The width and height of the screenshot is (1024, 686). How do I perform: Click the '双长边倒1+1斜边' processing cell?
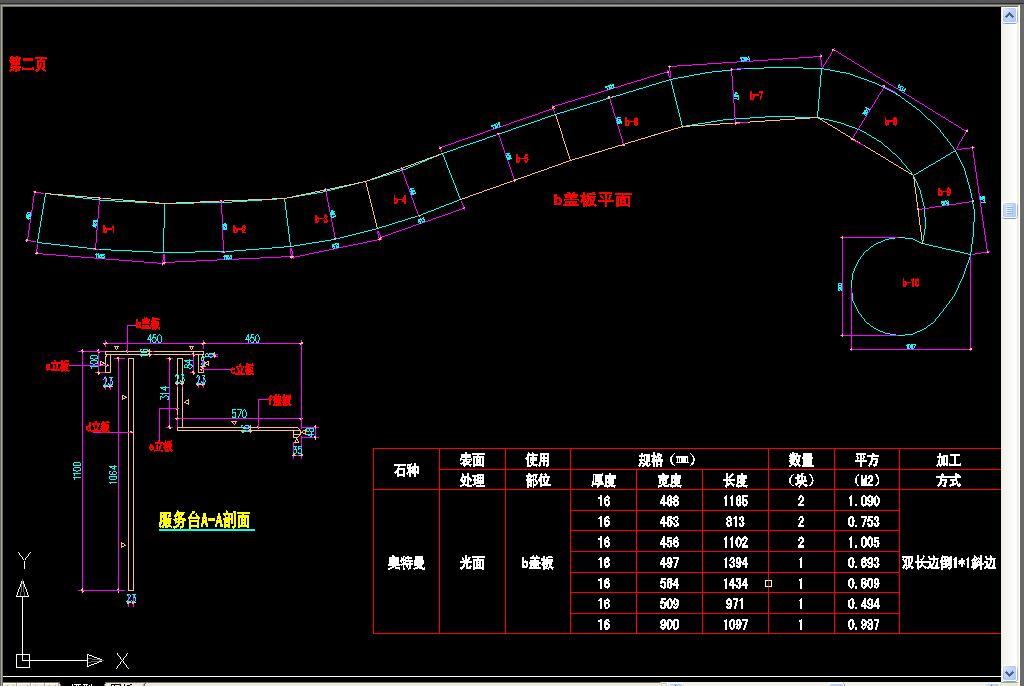pyautogui.click(x=948, y=563)
